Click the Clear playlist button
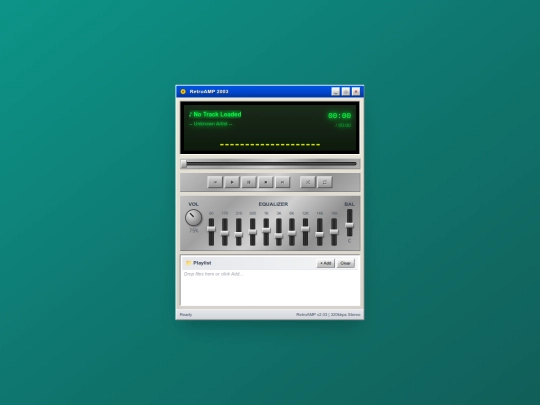Screen dimensions: 540x405 coord(345,263)
